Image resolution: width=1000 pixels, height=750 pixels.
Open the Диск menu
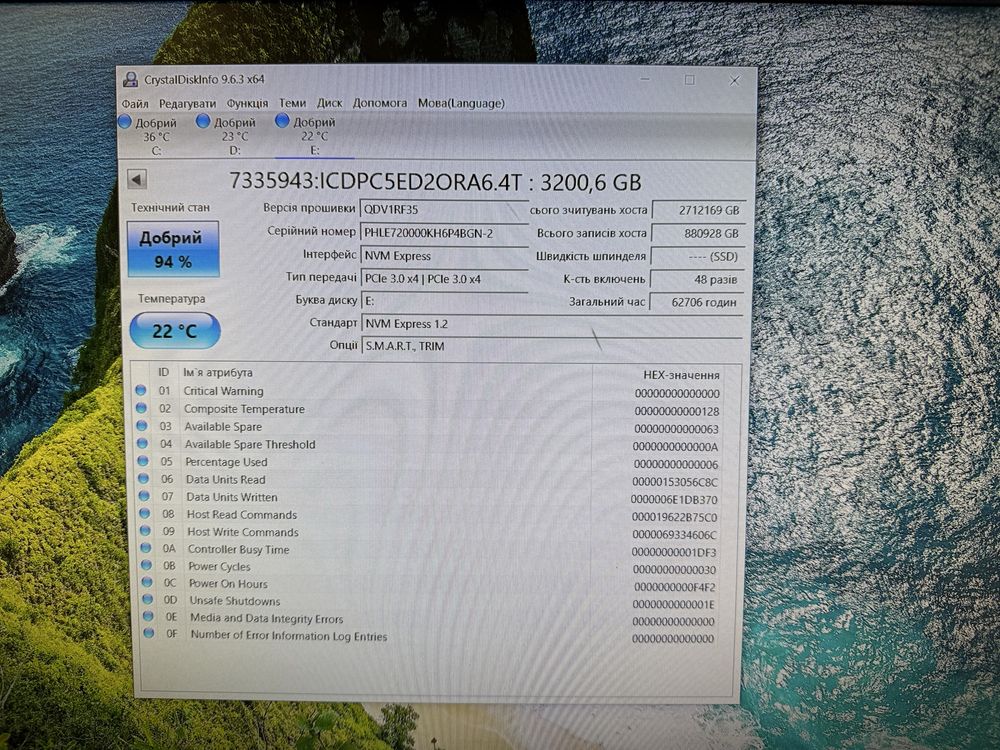point(330,103)
